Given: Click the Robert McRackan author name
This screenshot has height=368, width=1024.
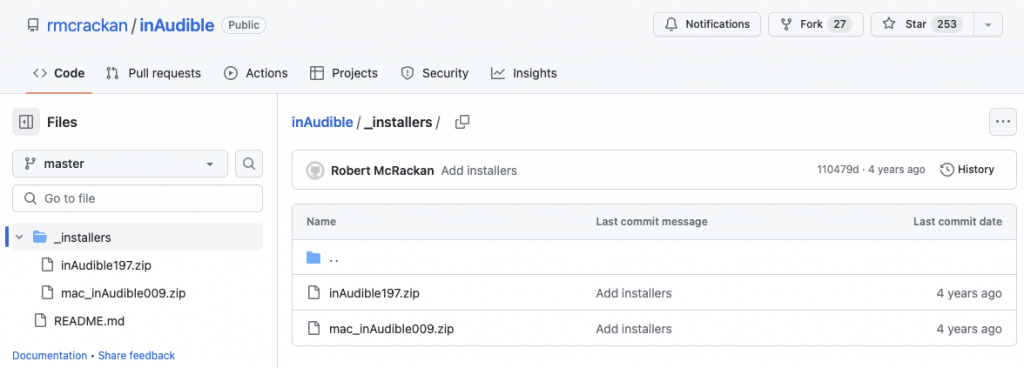Looking at the screenshot, I should (x=382, y=170).
